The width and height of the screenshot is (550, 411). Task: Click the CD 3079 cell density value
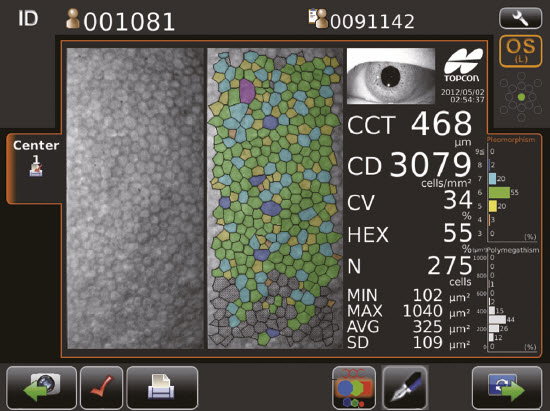point(430,165)
